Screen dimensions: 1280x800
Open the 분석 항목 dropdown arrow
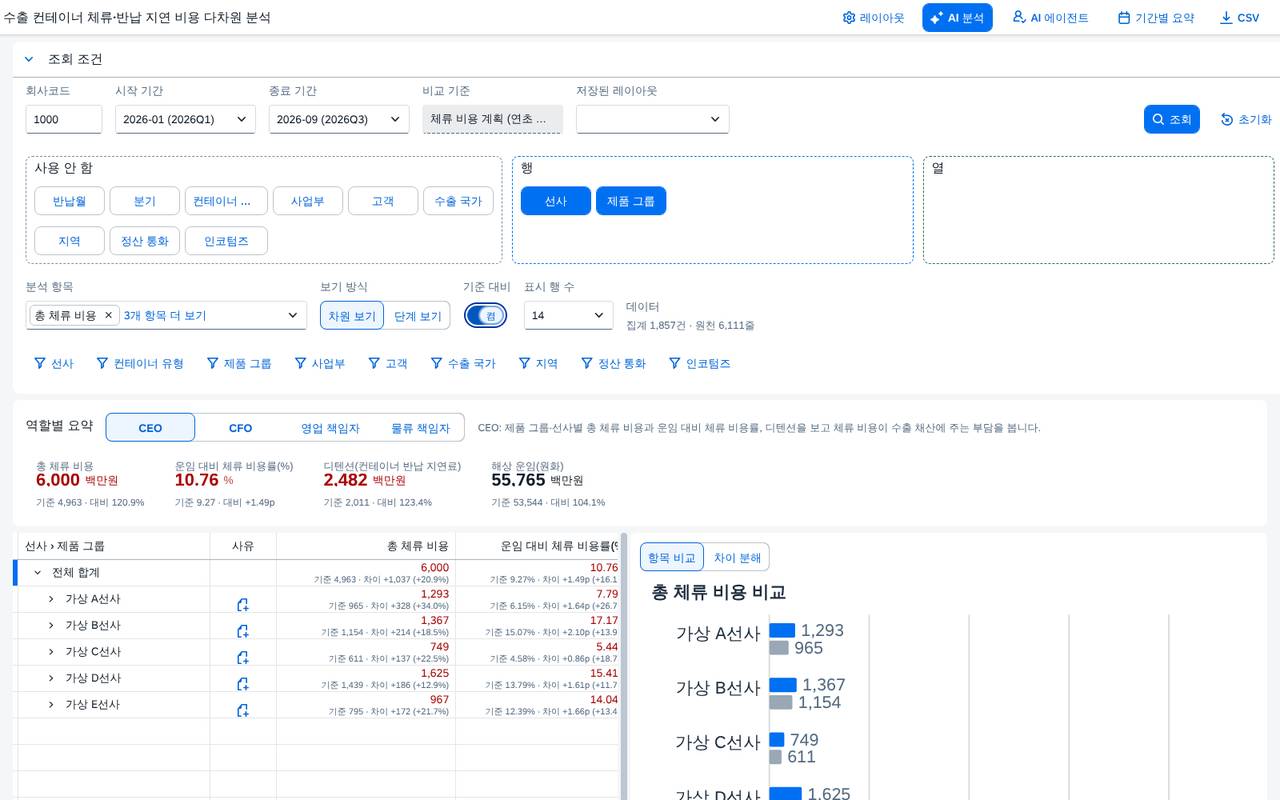click(x=293, y=315)
